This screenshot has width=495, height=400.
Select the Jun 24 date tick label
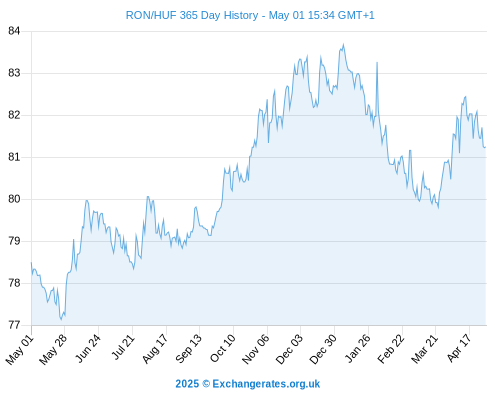(x=87, y=348)
